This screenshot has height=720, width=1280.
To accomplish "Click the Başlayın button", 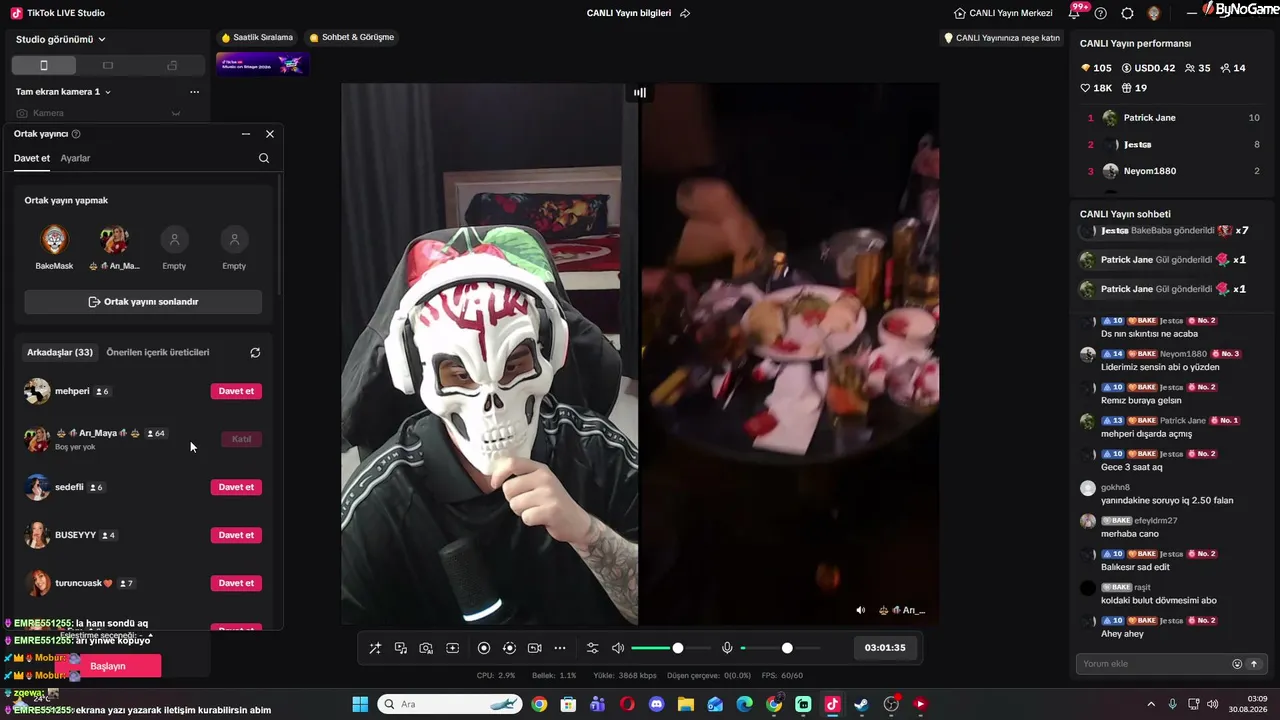I will coord(108,666).
